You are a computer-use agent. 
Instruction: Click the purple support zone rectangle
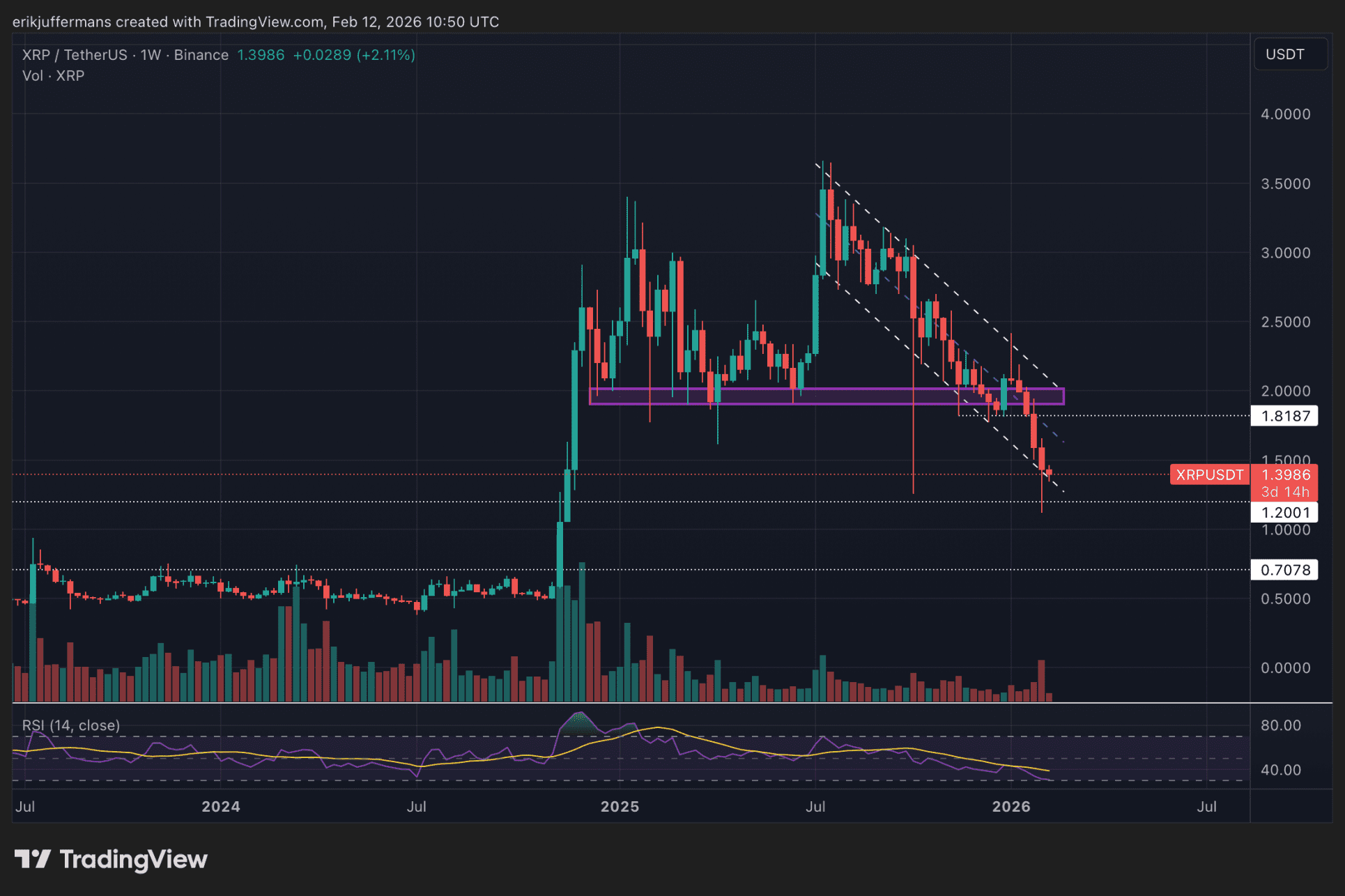click(826, 396)
